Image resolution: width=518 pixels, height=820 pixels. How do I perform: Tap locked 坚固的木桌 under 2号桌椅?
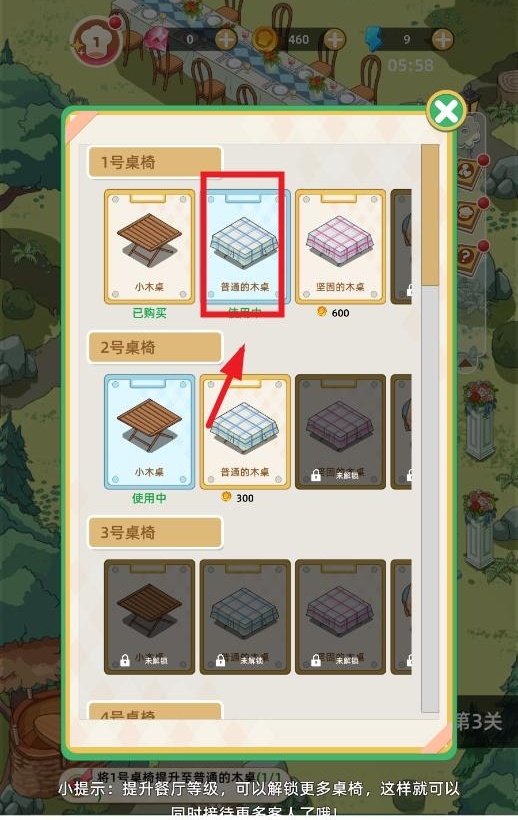pyautogui.click(x=340, y=432)
